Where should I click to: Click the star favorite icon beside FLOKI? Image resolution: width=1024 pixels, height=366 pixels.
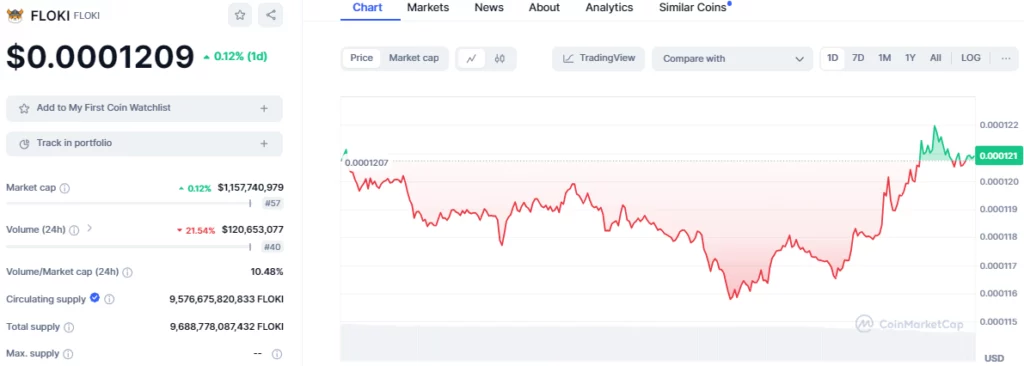click(240, 15)
